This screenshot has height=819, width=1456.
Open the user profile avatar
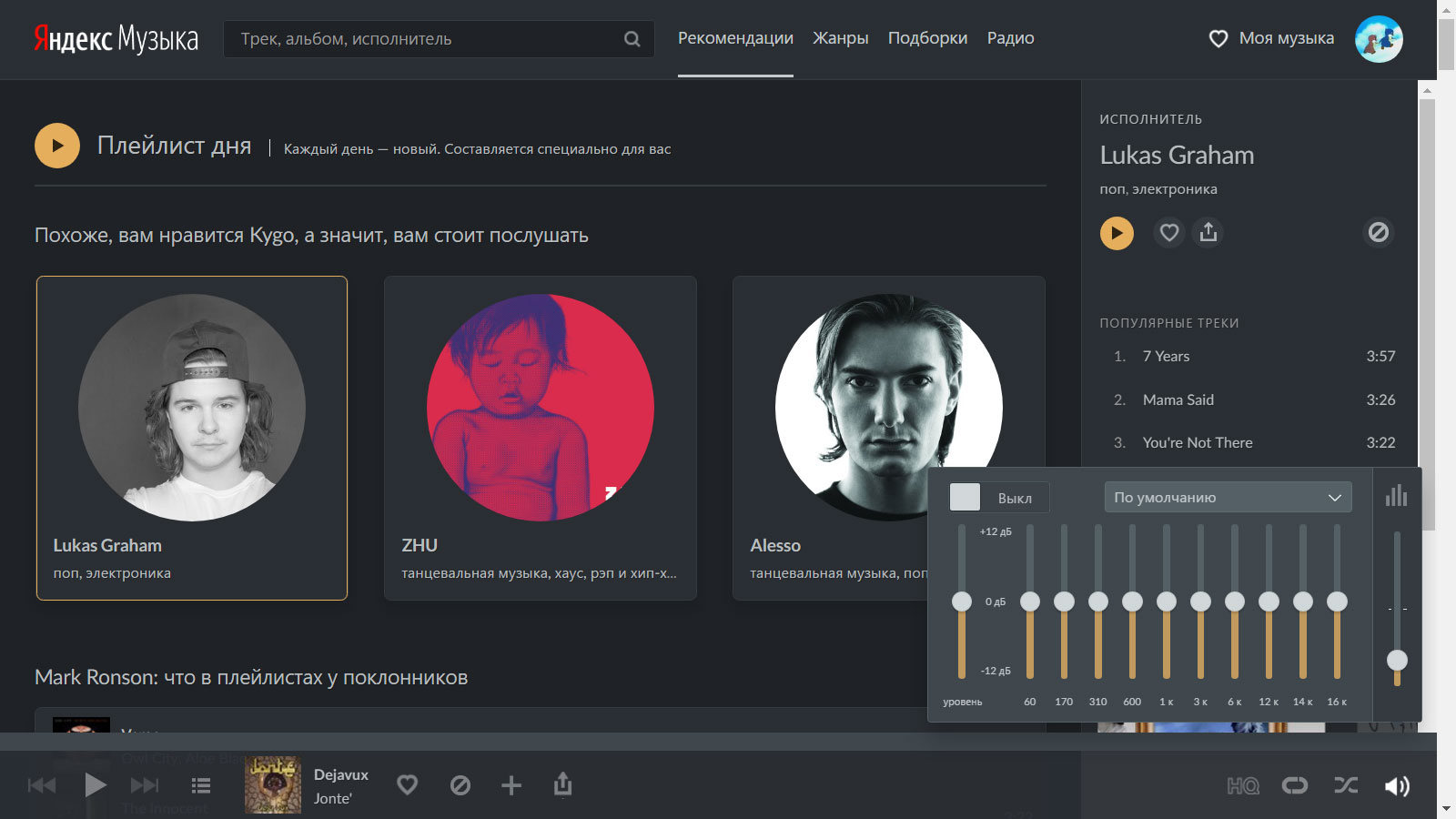coord(1379,39)
